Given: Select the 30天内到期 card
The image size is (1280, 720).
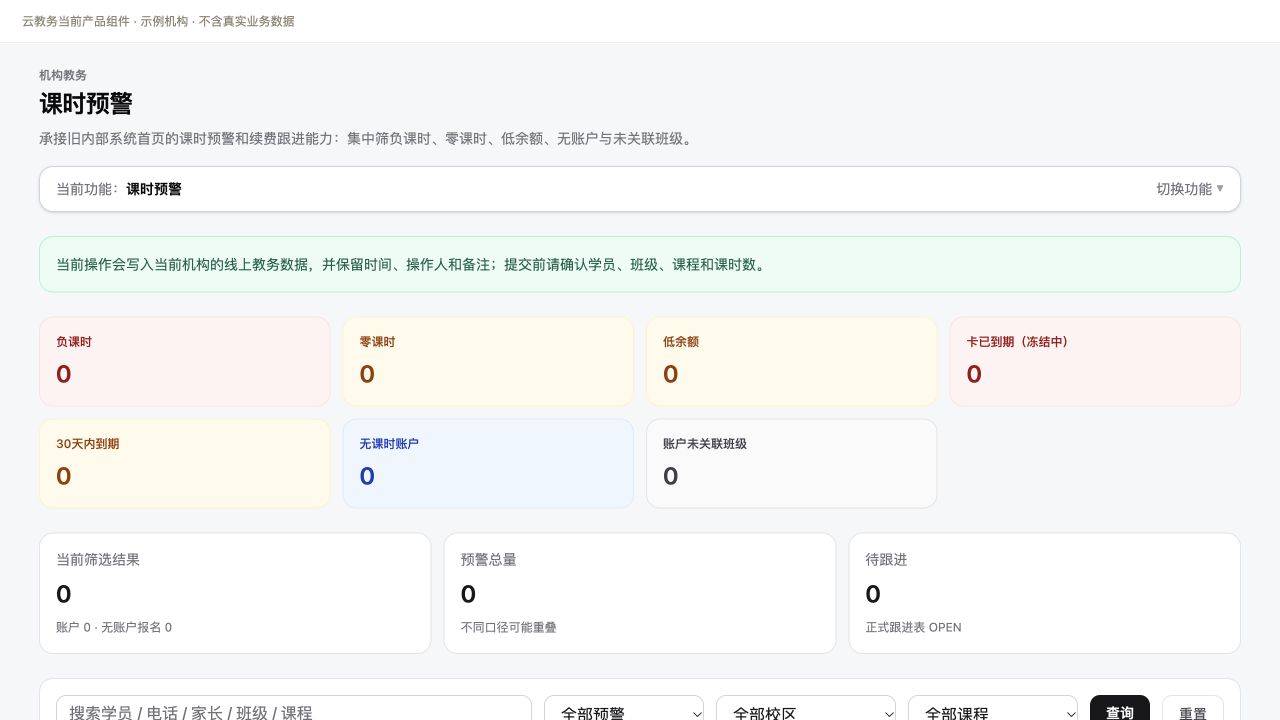Looking at the screenshot, I should (185, 464).
